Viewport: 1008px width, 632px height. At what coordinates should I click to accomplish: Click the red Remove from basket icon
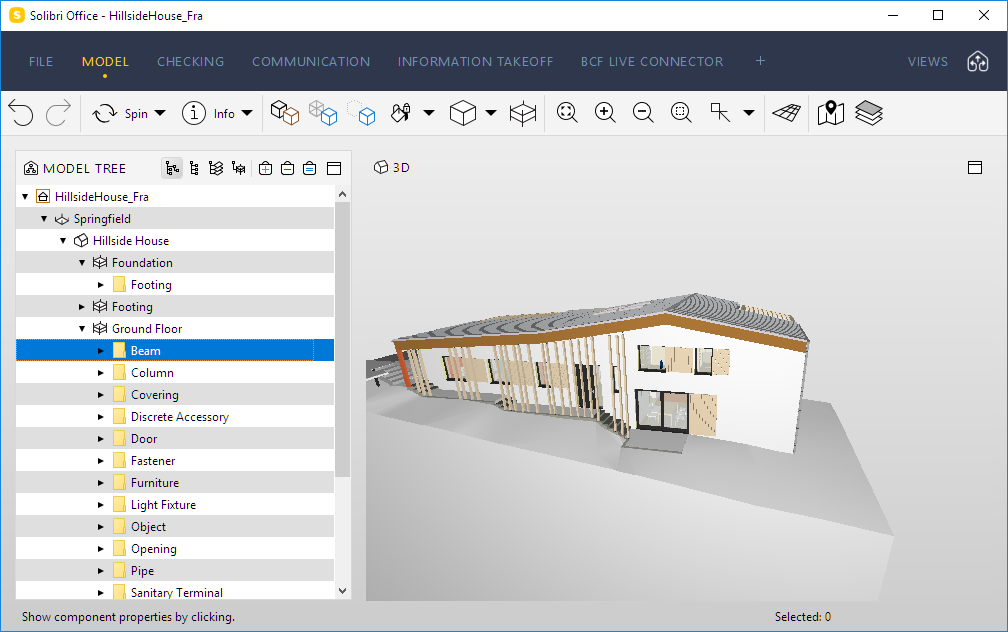(288, 168)
